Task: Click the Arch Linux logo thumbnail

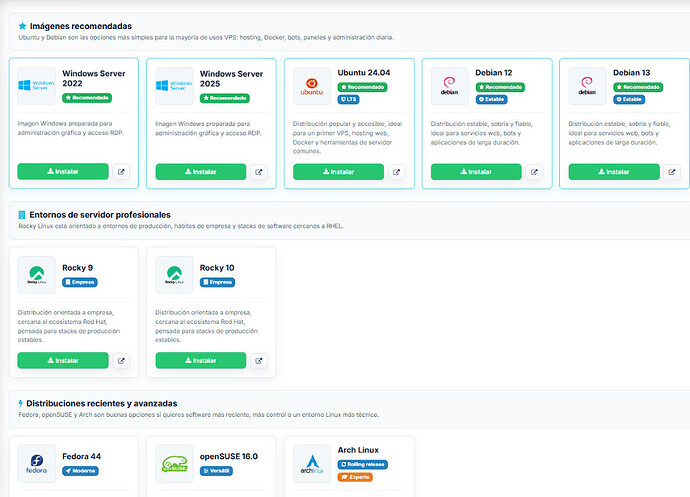Action: [x=312, y=464]
